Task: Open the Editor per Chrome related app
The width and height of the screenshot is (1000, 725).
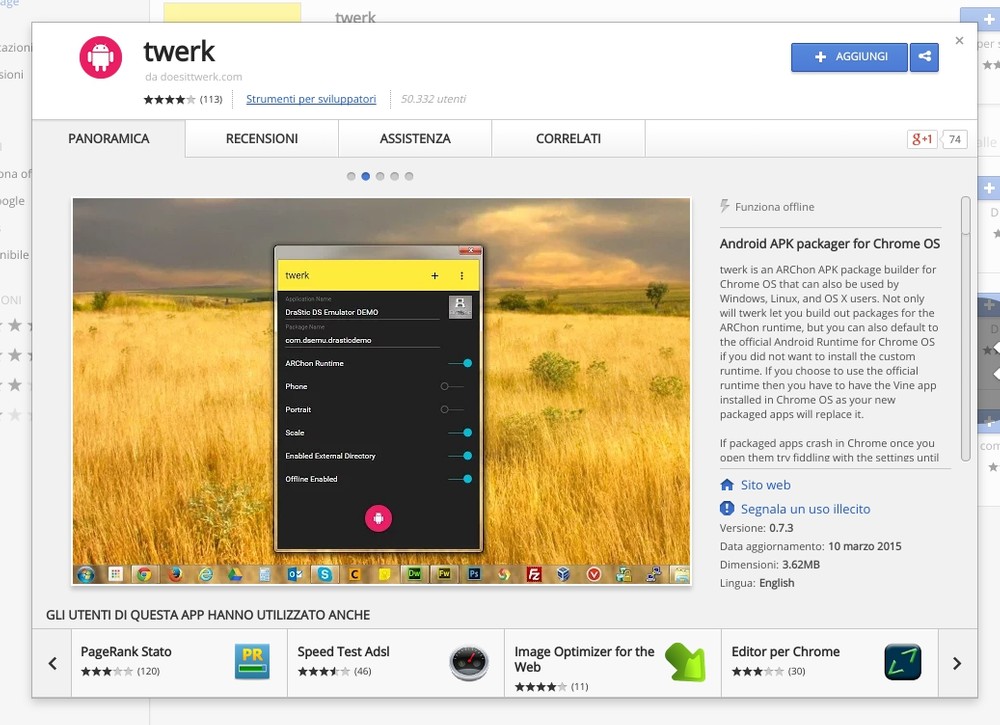Action: (830, 663)
